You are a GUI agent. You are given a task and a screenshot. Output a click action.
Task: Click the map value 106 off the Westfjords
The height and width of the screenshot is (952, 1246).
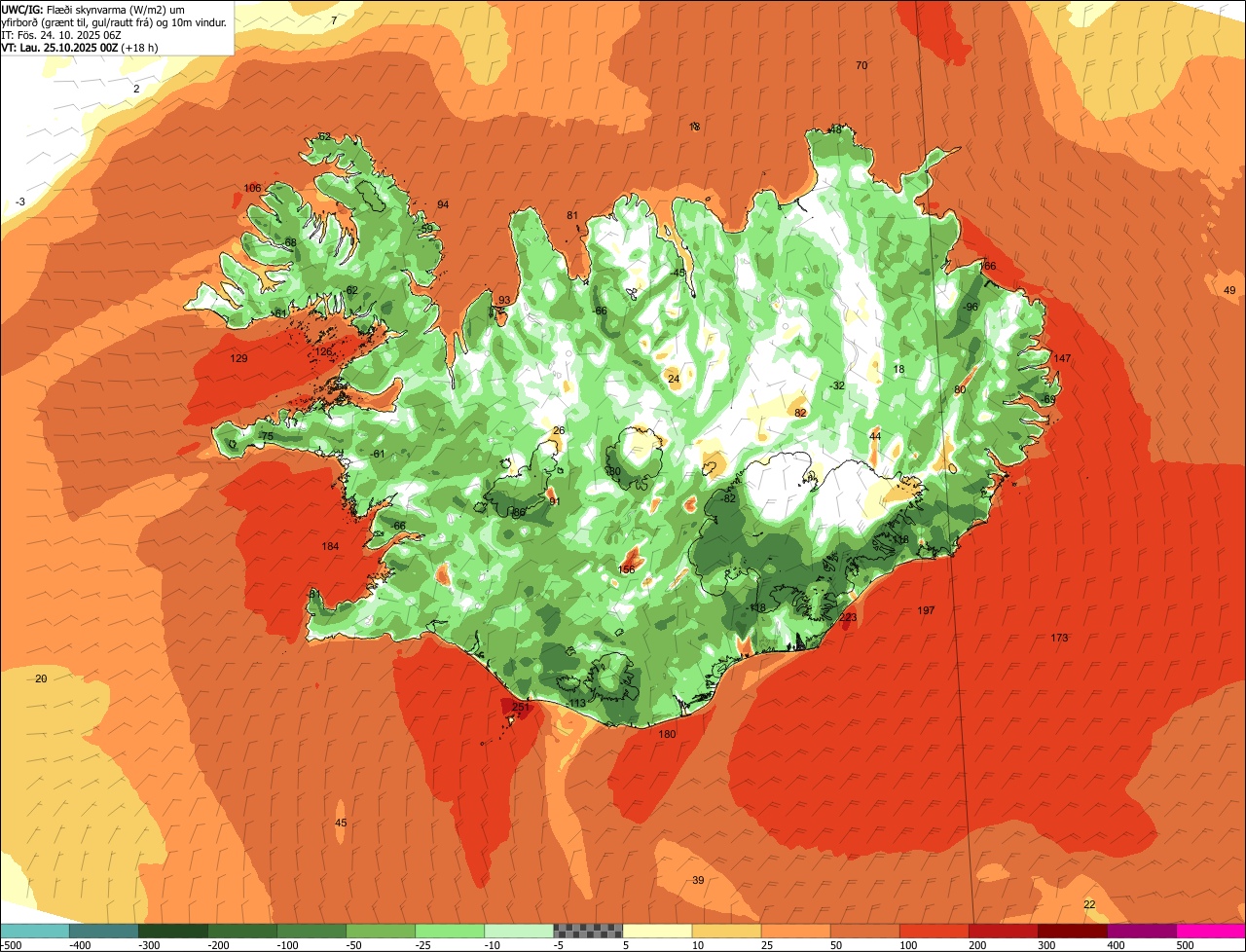[x=252, y=187]
